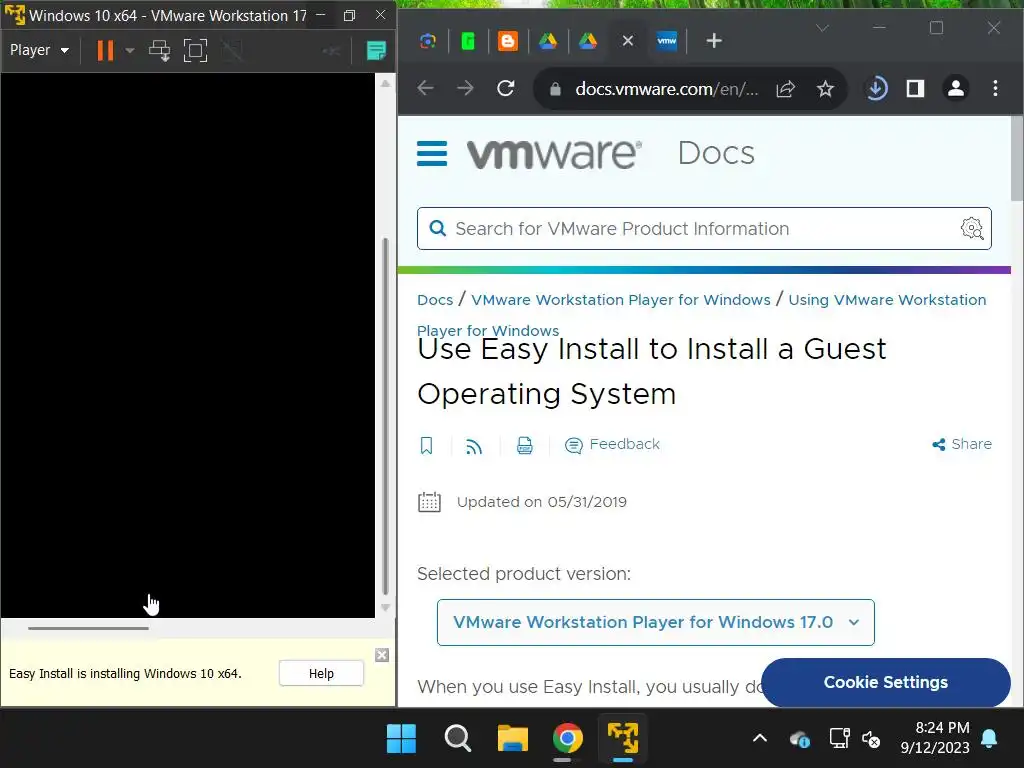Click the OneDrive cloud tray icon
Viewport: 1024px width, 768px height.
tap(799, 739)
